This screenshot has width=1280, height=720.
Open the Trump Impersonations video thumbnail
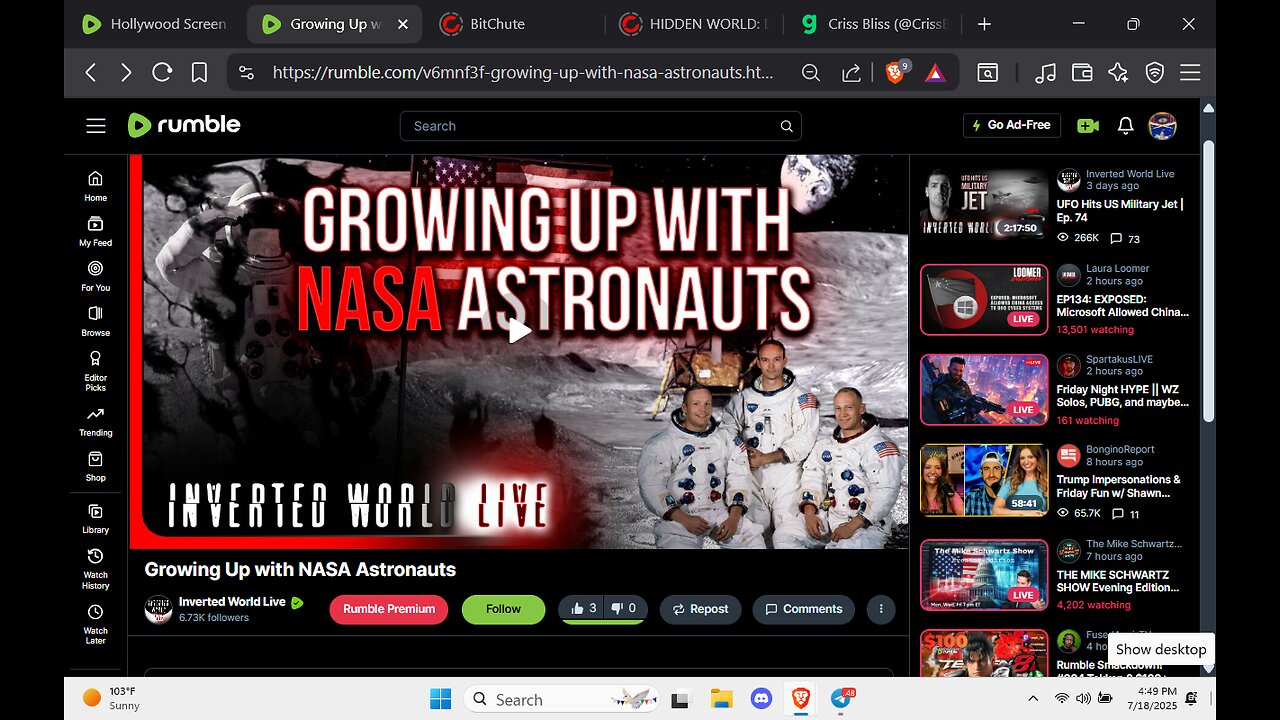coord(984,480)
